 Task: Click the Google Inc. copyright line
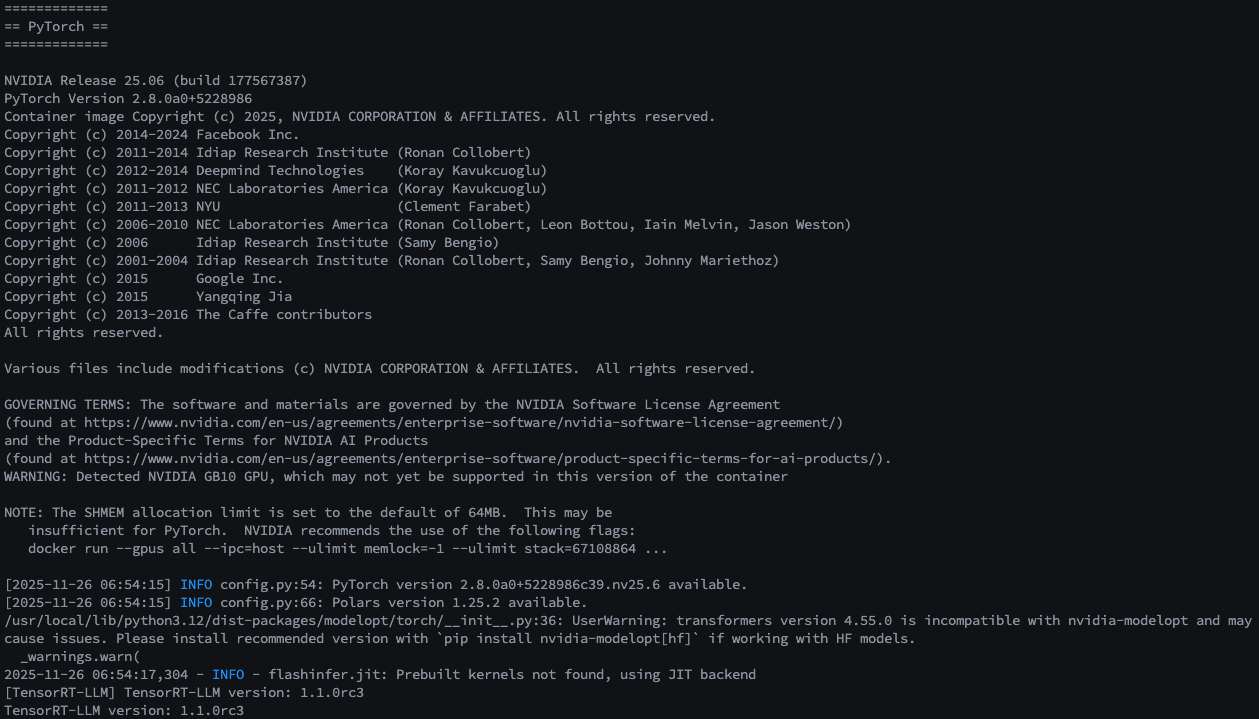143,278
